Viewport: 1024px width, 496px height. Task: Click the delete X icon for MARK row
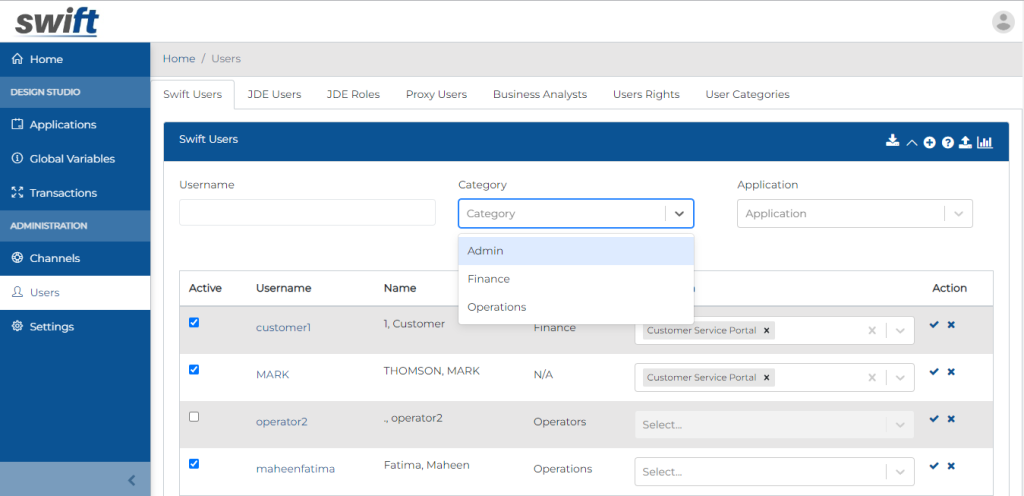[951, 371]
